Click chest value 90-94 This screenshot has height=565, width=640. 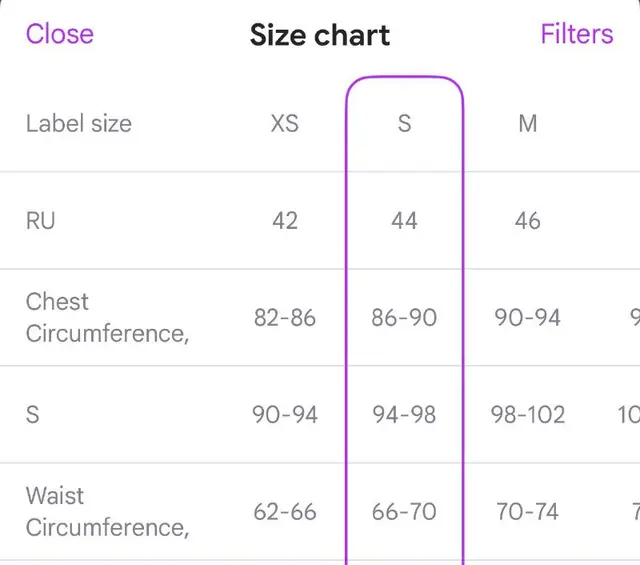[527, 318]
